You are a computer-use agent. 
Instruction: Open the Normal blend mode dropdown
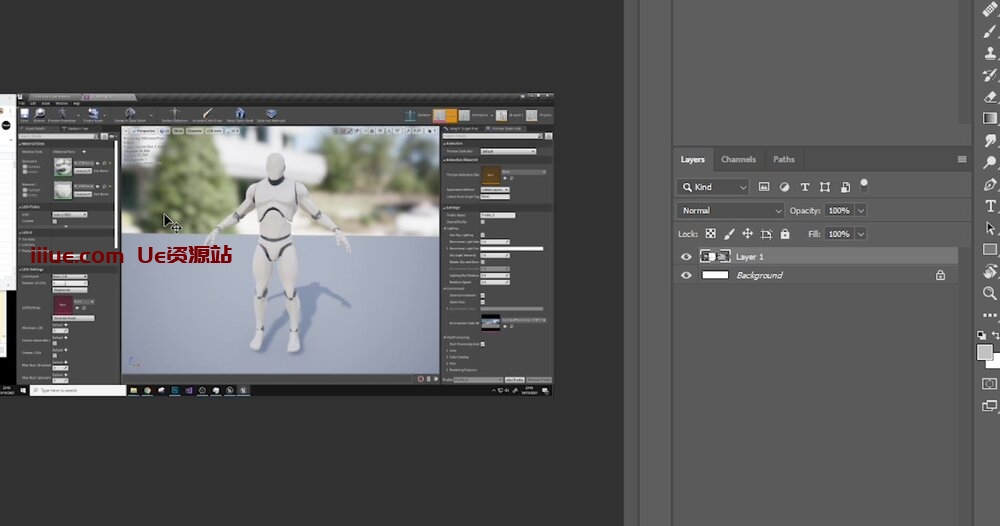[x=731, y=211]
